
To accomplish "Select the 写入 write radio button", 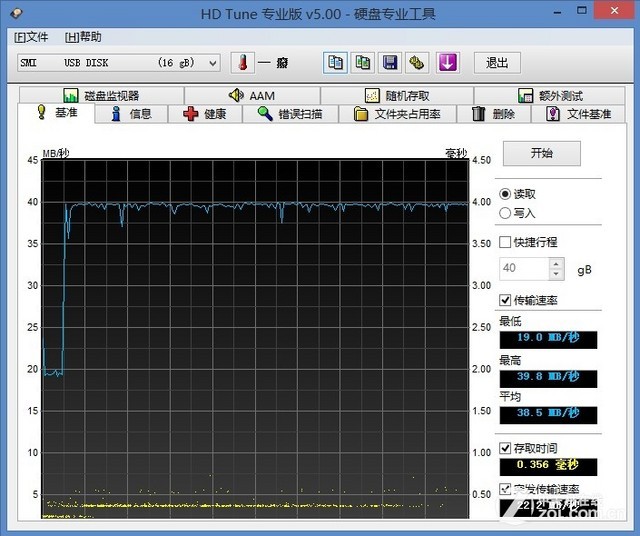I will click(x=505, y=213).
